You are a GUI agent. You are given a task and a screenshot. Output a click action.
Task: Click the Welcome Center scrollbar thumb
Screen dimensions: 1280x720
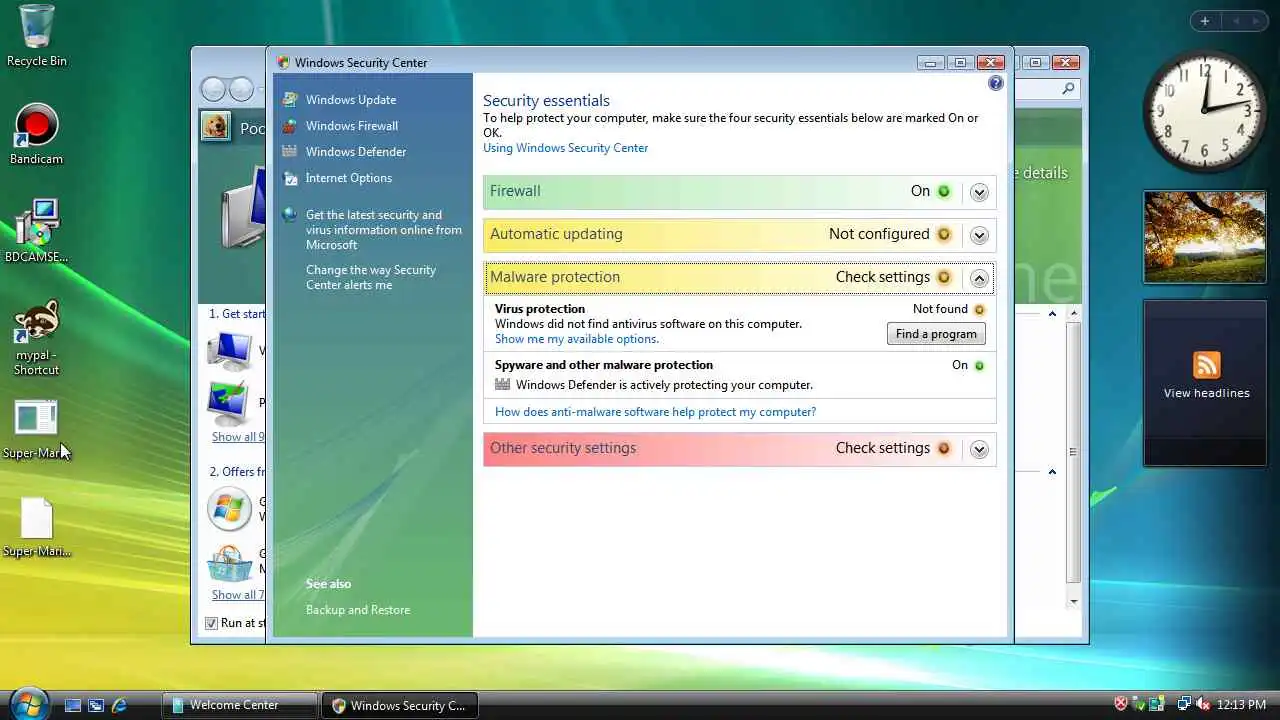tap(1074, 452)
